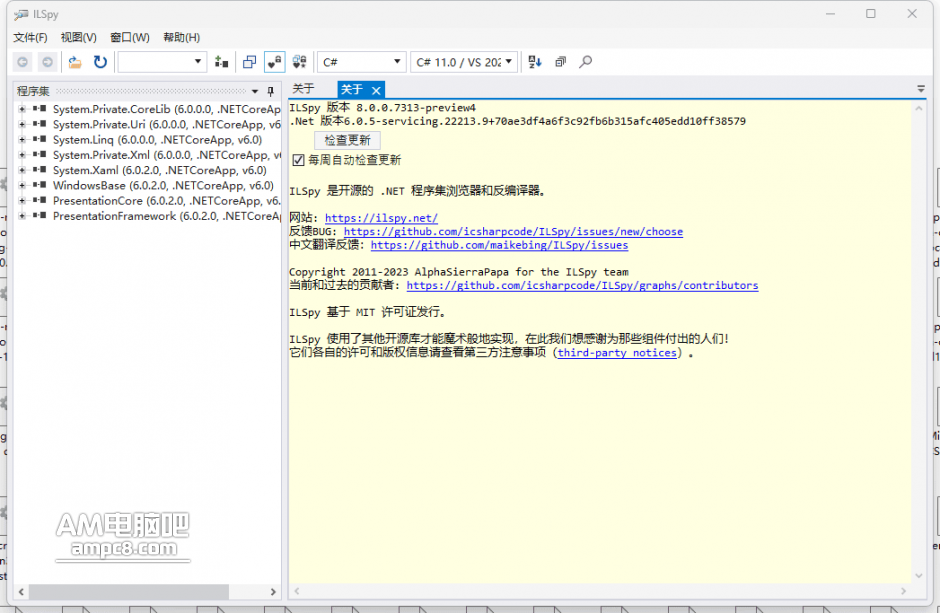Click the System.Private.CoreLib assembly icon

(x=40, y=108)
